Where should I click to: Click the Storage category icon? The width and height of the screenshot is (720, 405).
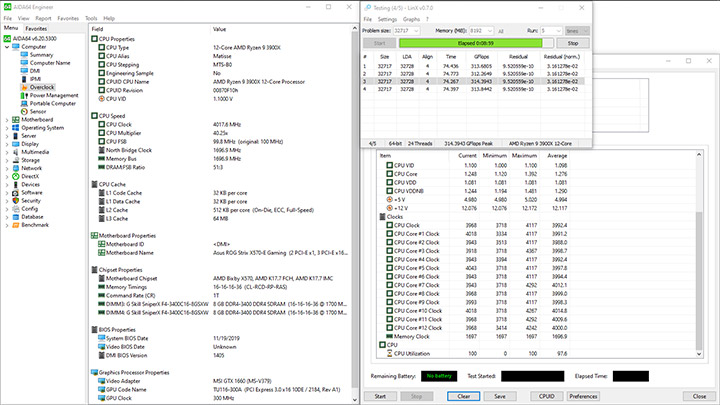[16, 160]
